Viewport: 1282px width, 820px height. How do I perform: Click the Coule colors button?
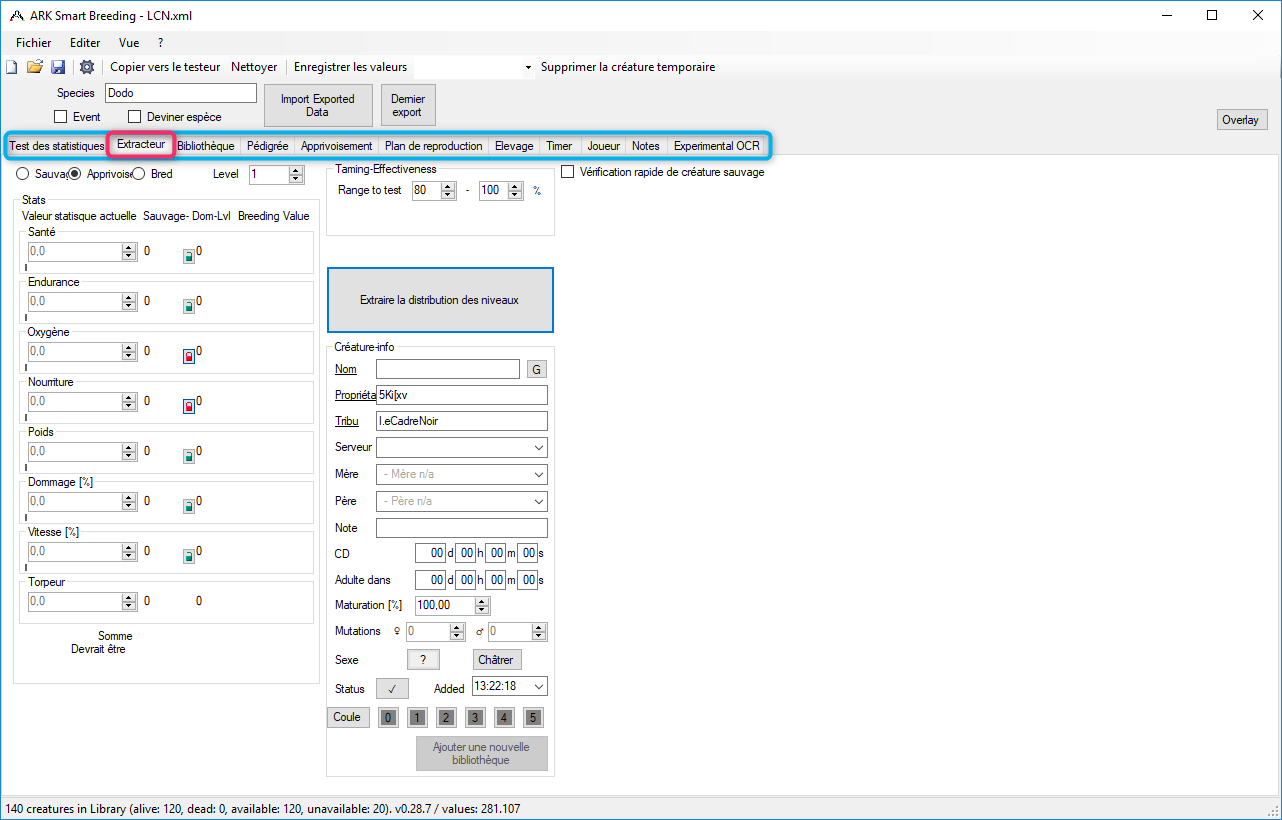point(348,717)
